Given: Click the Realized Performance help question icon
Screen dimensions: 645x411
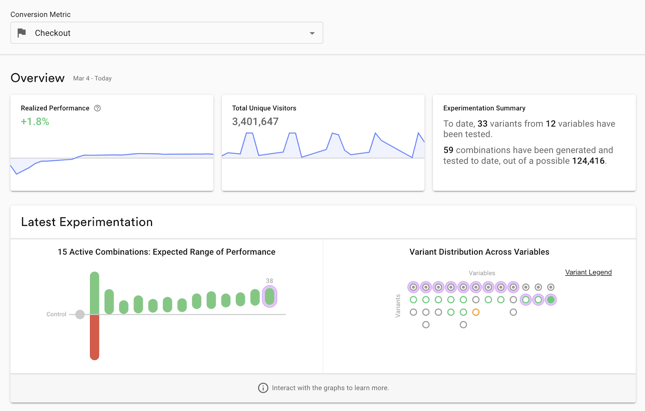Looking at the screenshot, I should 97,108.
